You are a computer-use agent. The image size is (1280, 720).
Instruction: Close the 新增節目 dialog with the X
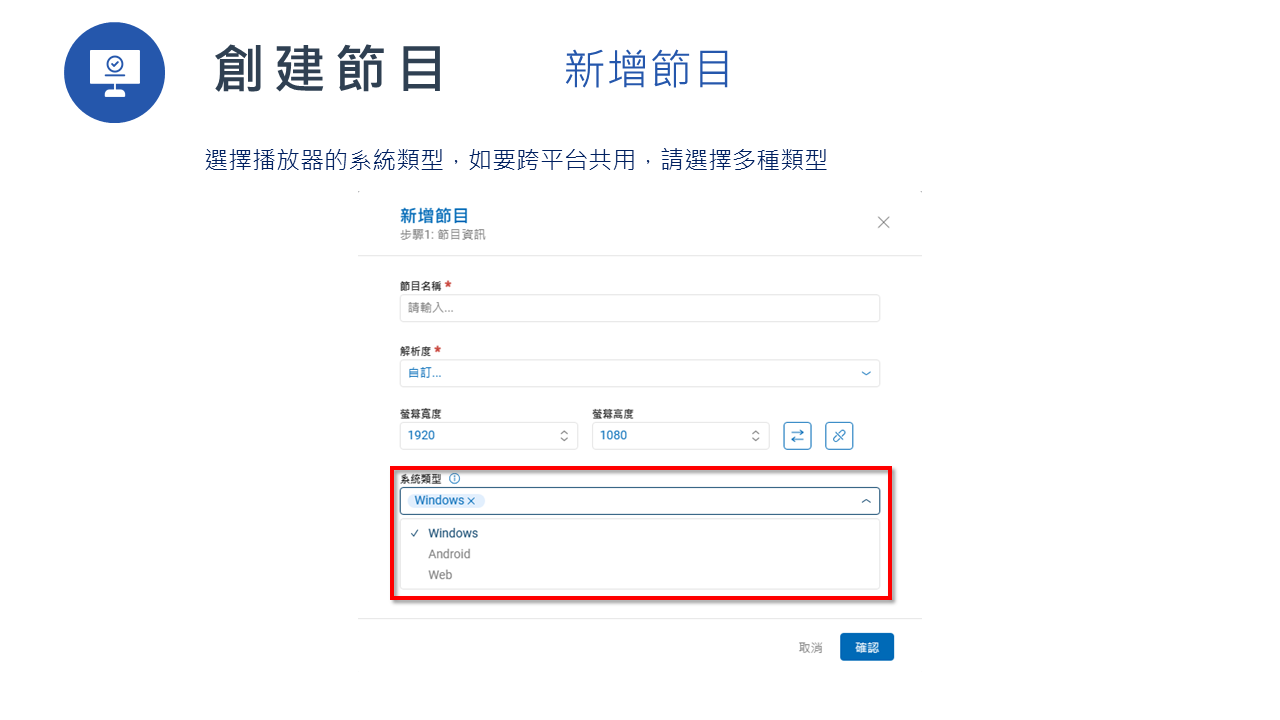click(x=884, y=222)
